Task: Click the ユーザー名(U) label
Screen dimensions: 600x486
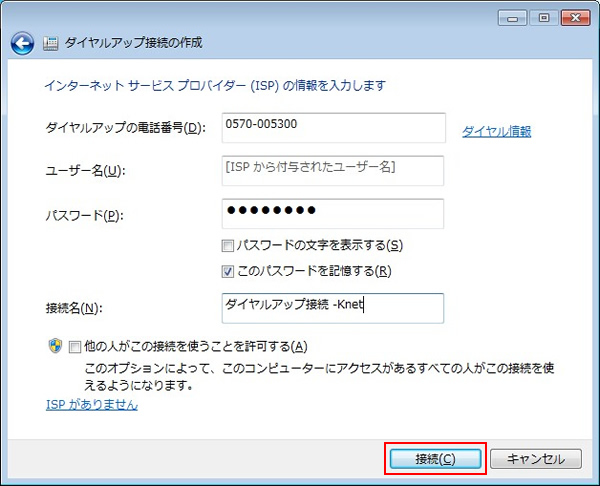Action: [x=85, y=171]
